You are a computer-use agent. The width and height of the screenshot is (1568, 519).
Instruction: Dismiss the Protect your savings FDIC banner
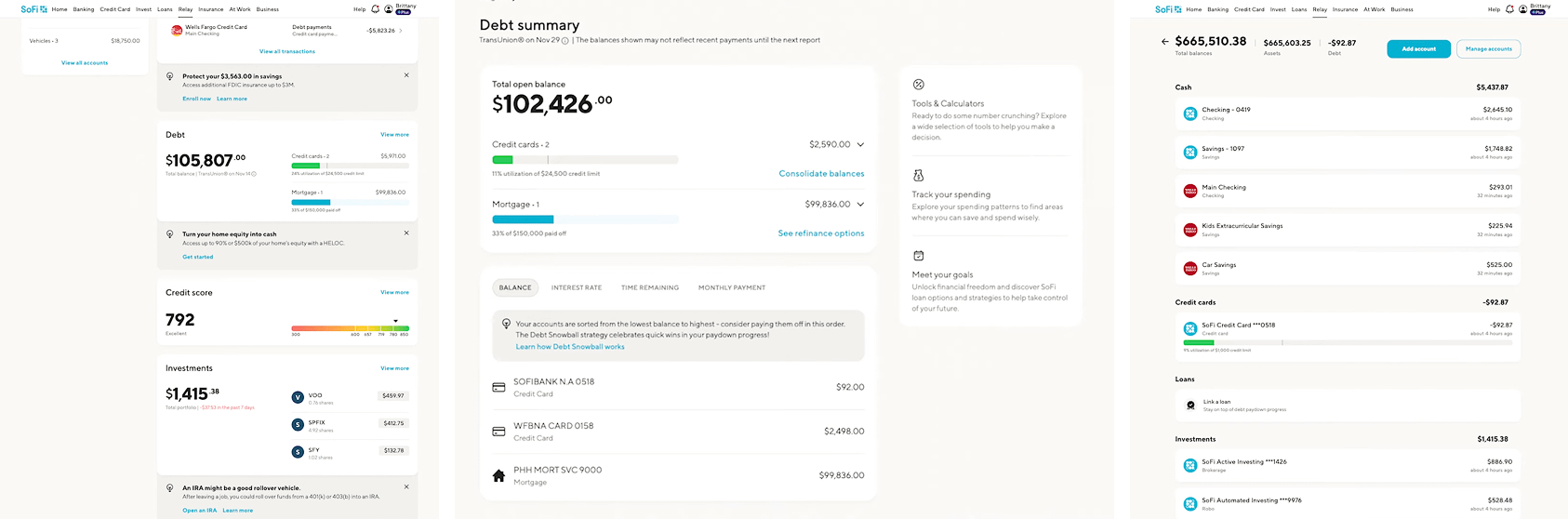coord(406,75)
